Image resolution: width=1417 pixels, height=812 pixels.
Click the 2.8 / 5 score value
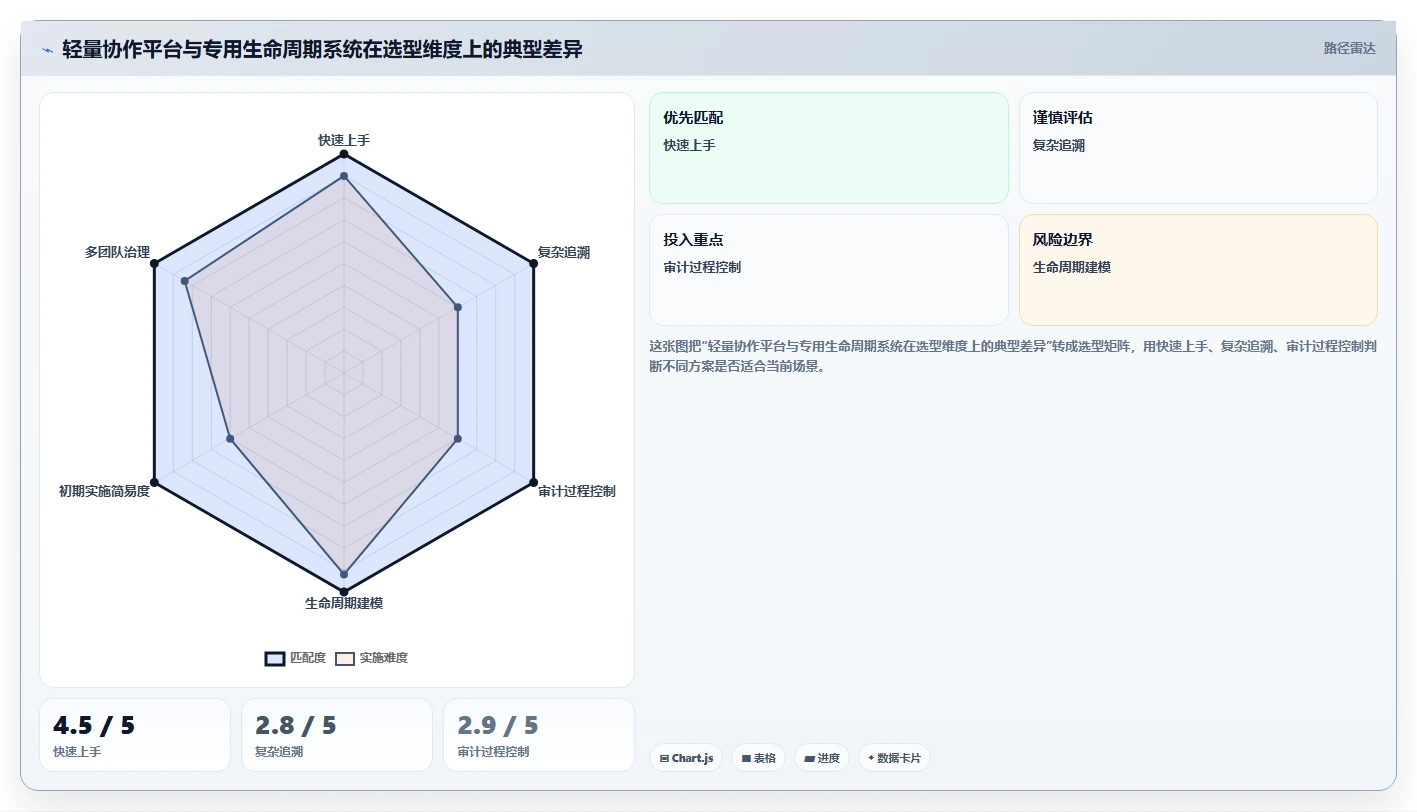(x=296, y=725)
